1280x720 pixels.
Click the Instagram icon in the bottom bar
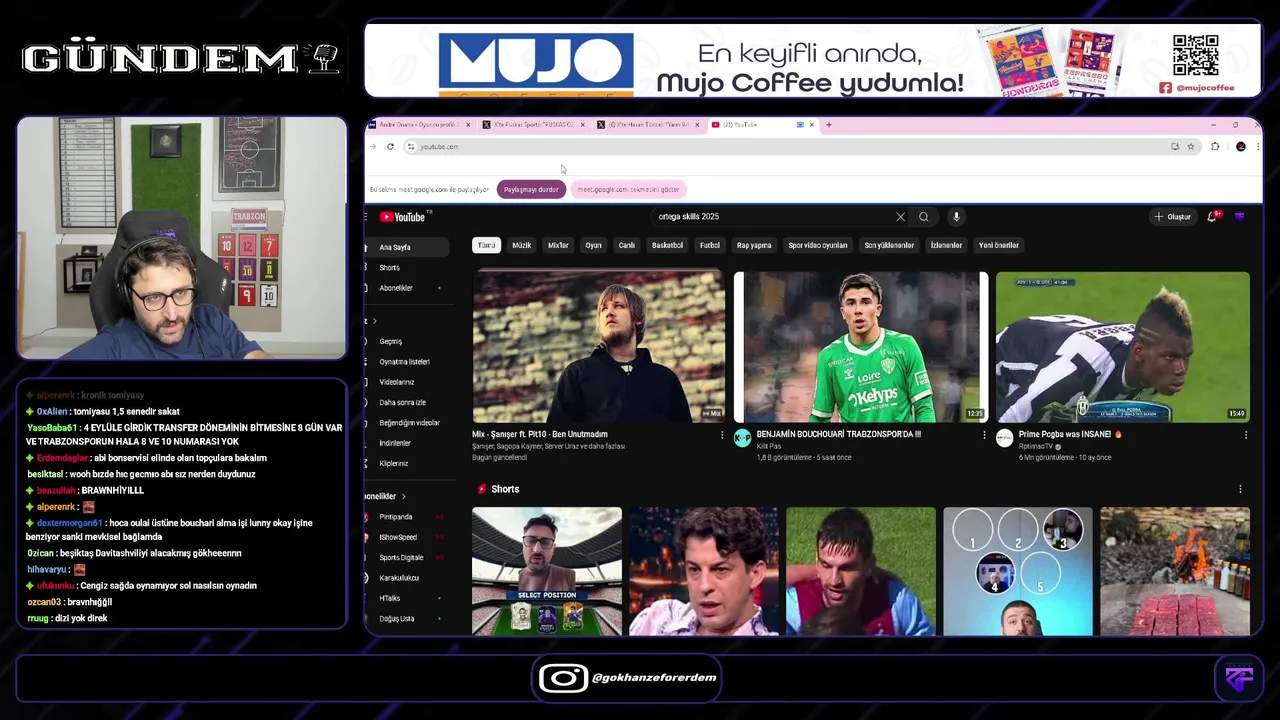(x=563, y=678)
